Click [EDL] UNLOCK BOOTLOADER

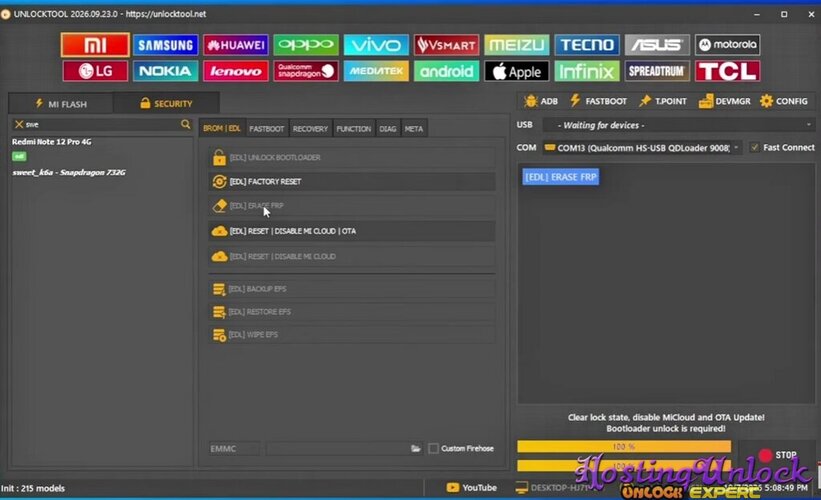(x=351, y=158)
